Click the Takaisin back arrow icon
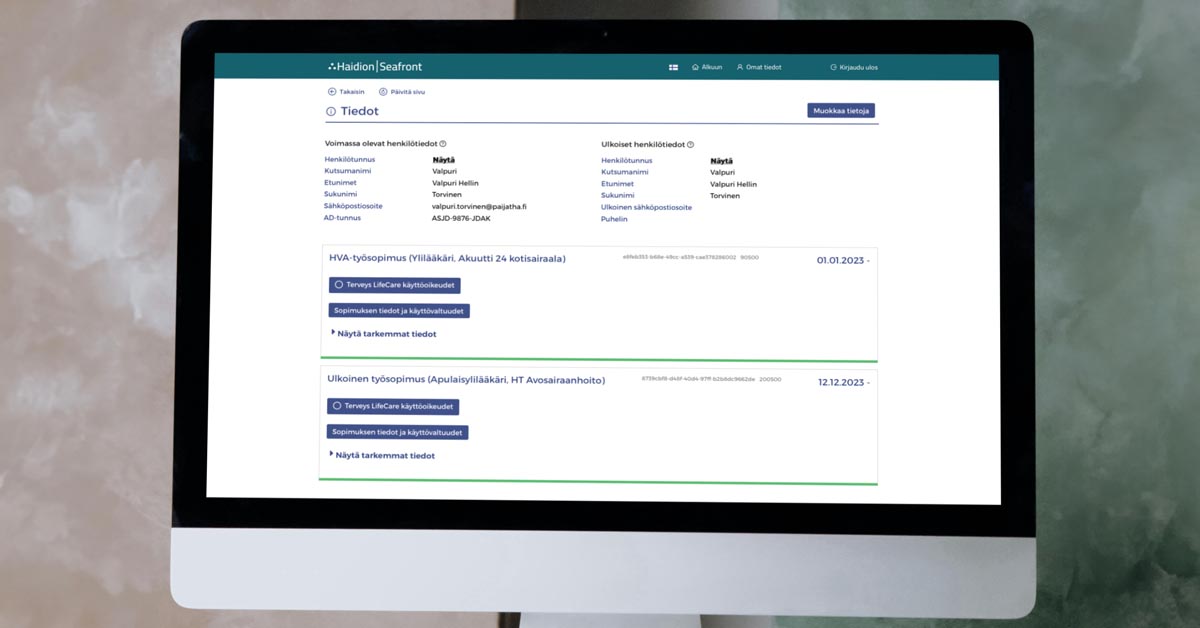This screenshot has height=628, width=1200. point(332,92)
